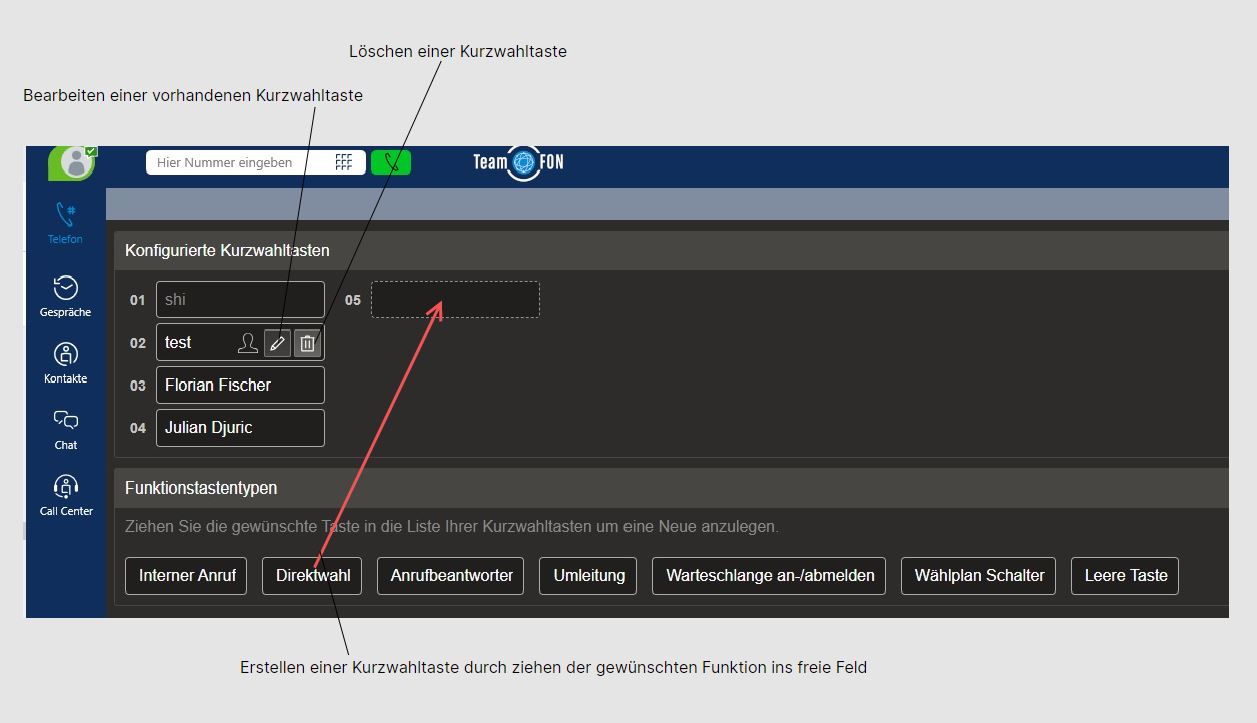
Task: Select the Julian Djuric speed dial key
Action: [240, 428]
